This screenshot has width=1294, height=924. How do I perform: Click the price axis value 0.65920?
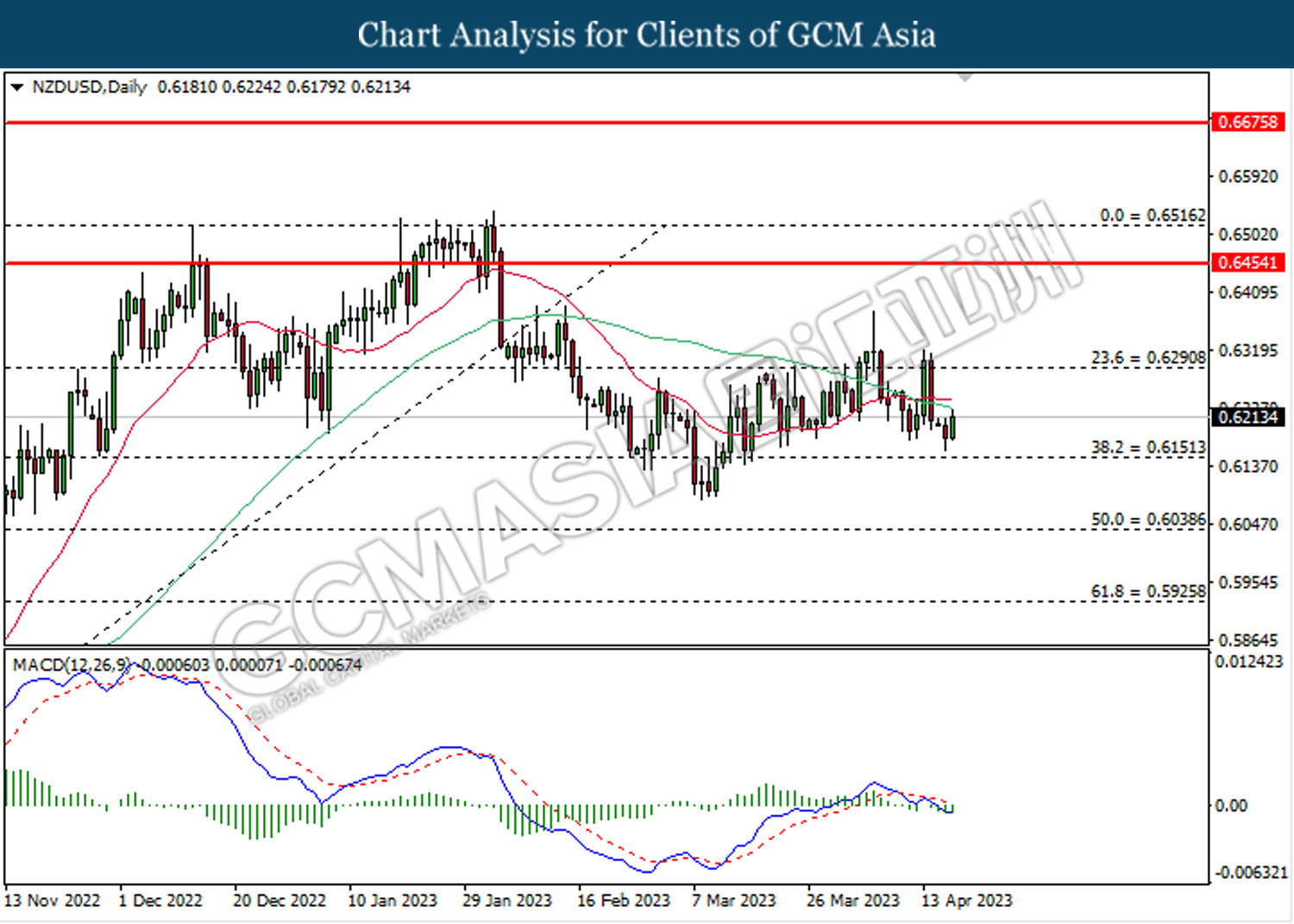(x=1247, y=177)
